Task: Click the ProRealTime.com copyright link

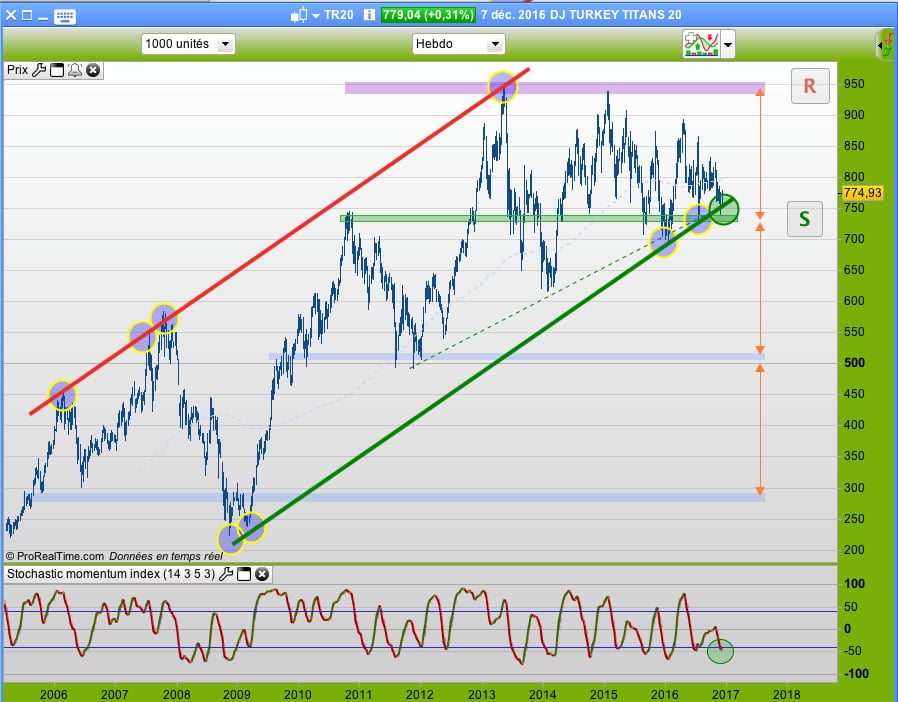Action: 55,556
